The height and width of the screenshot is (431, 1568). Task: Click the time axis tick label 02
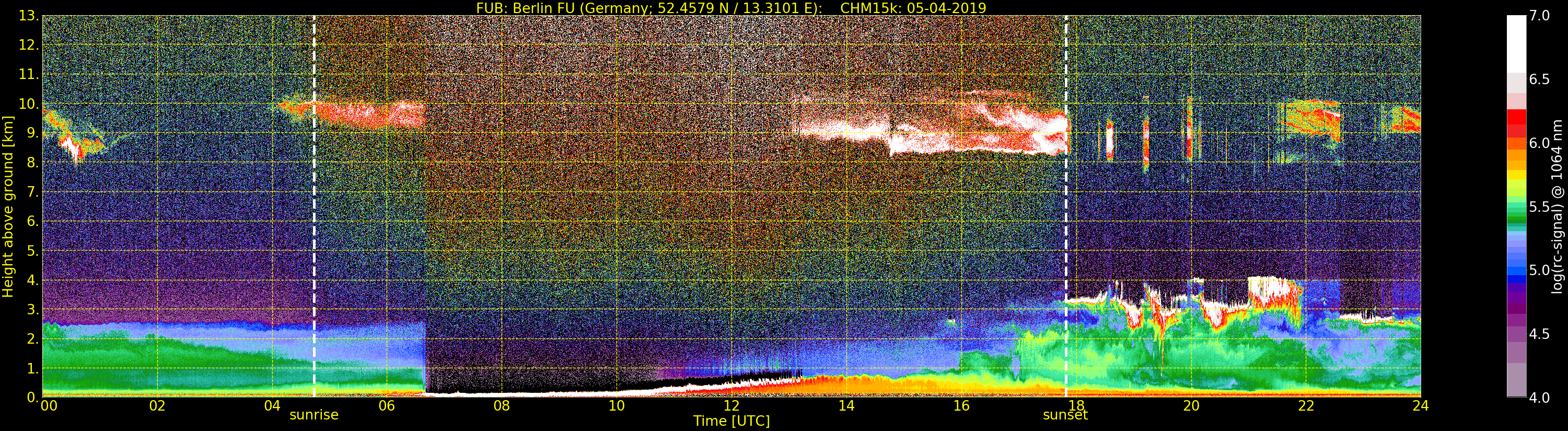157,406
